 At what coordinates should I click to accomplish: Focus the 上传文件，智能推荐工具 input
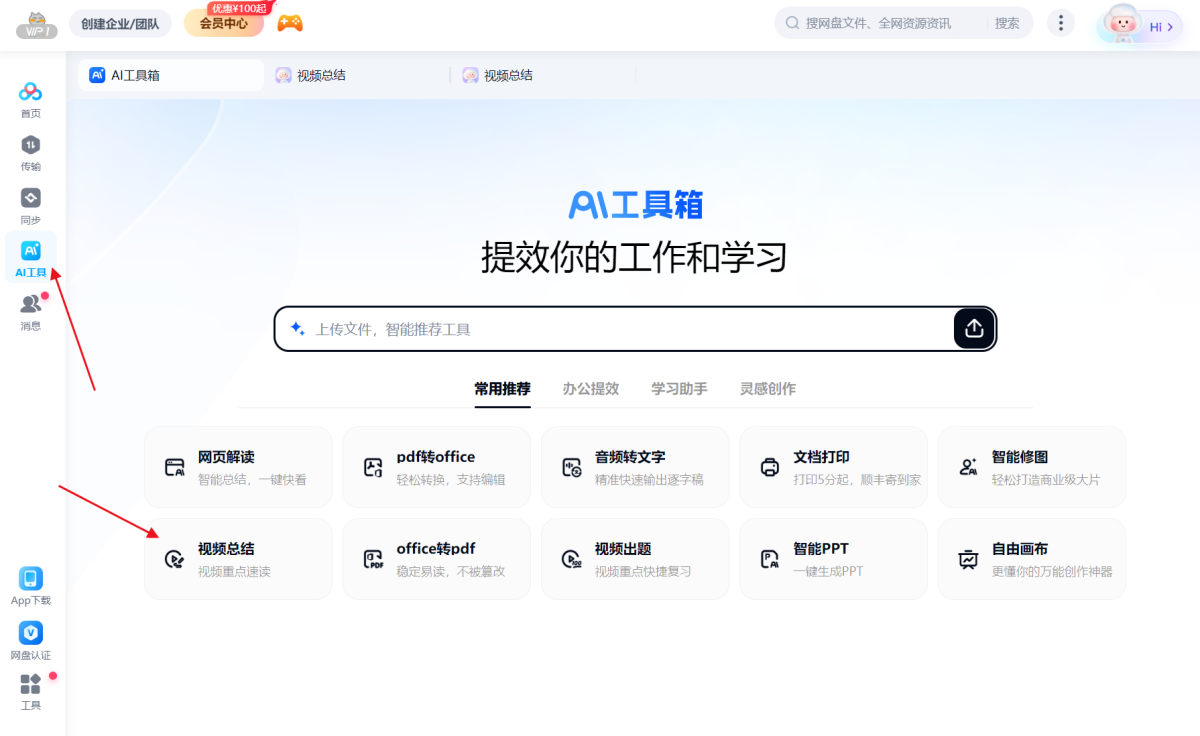(x=635, y=329)
